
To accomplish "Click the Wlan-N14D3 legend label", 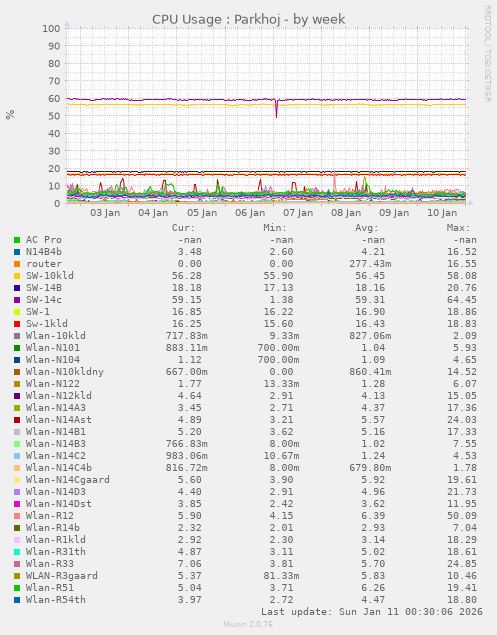I will pyautogui.click(x=56, y=492).
